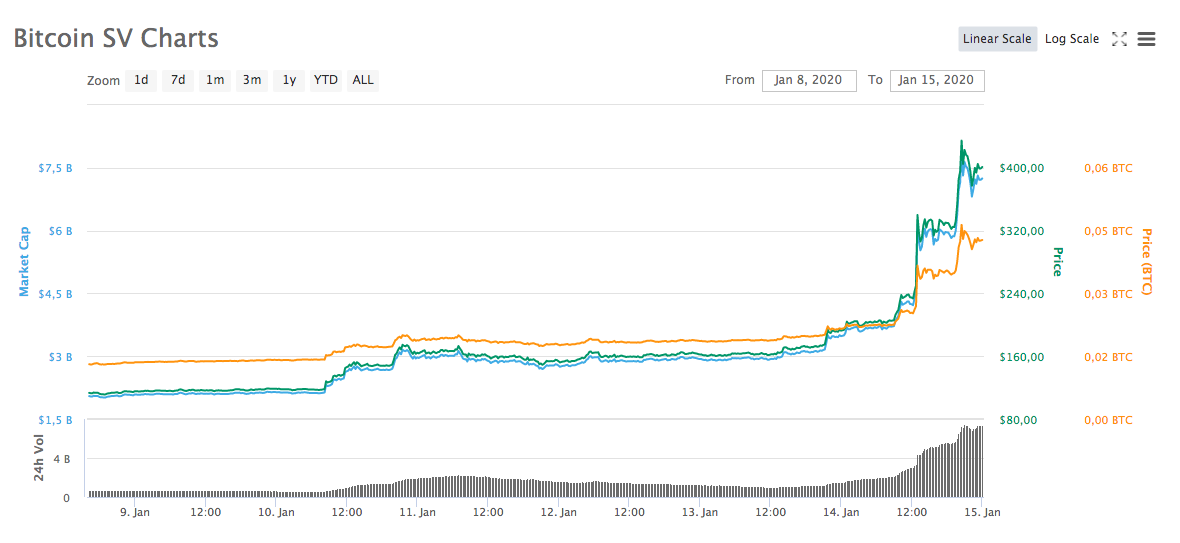
Task: Click the 10. Jan date label
Action: (276, 513)
